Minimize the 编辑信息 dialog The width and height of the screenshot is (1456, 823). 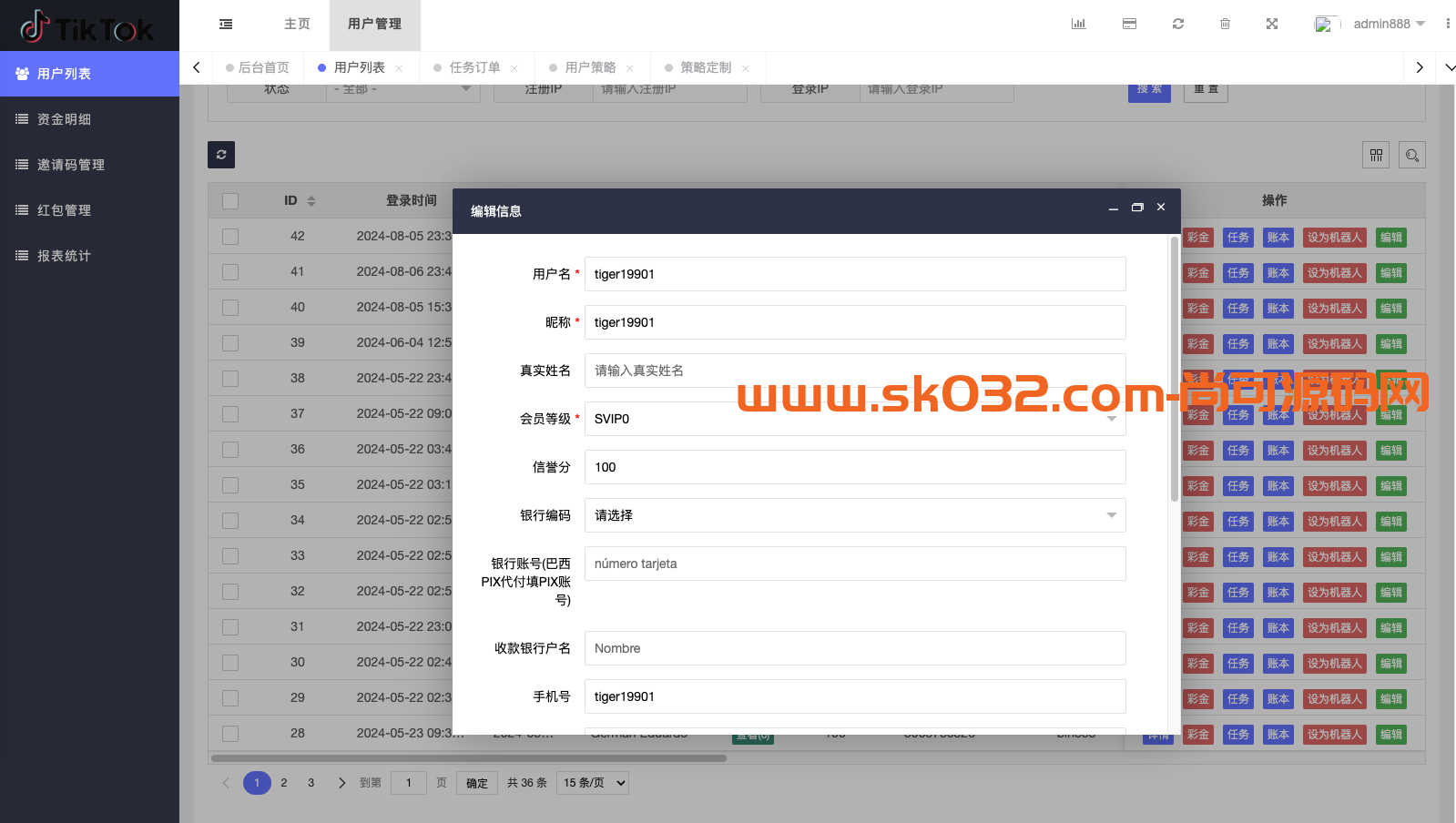[x=1113, y=208]
